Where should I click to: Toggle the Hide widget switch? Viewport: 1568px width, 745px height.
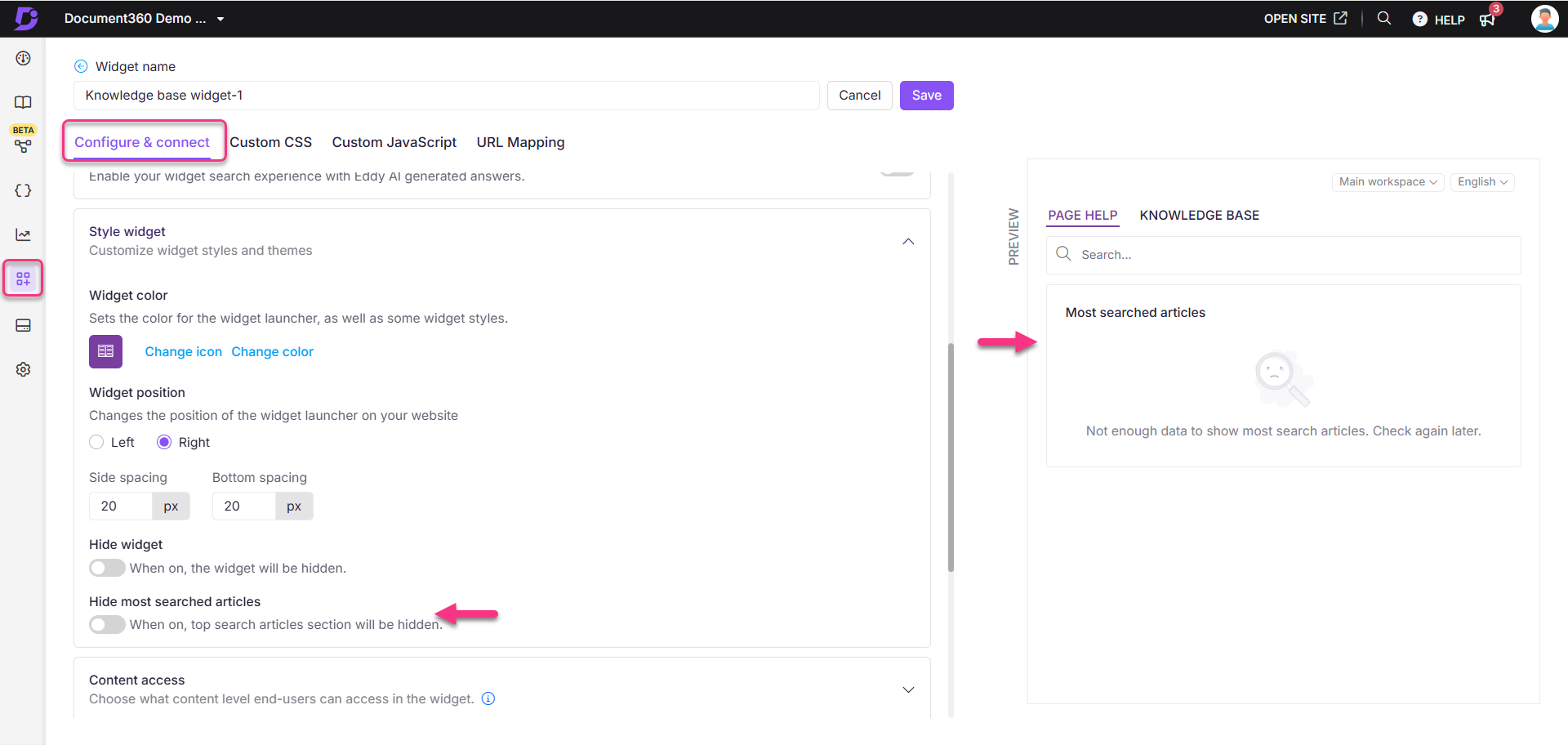107,568
